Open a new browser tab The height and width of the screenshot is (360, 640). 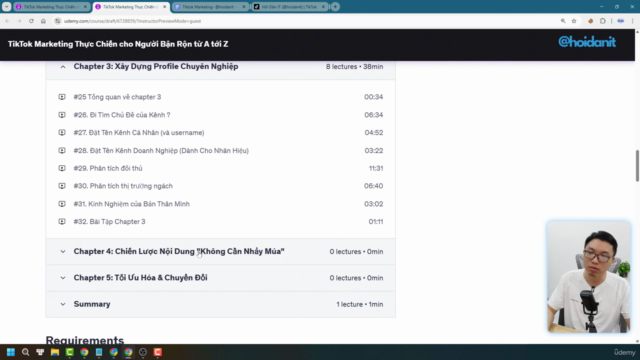pos(335,7)
